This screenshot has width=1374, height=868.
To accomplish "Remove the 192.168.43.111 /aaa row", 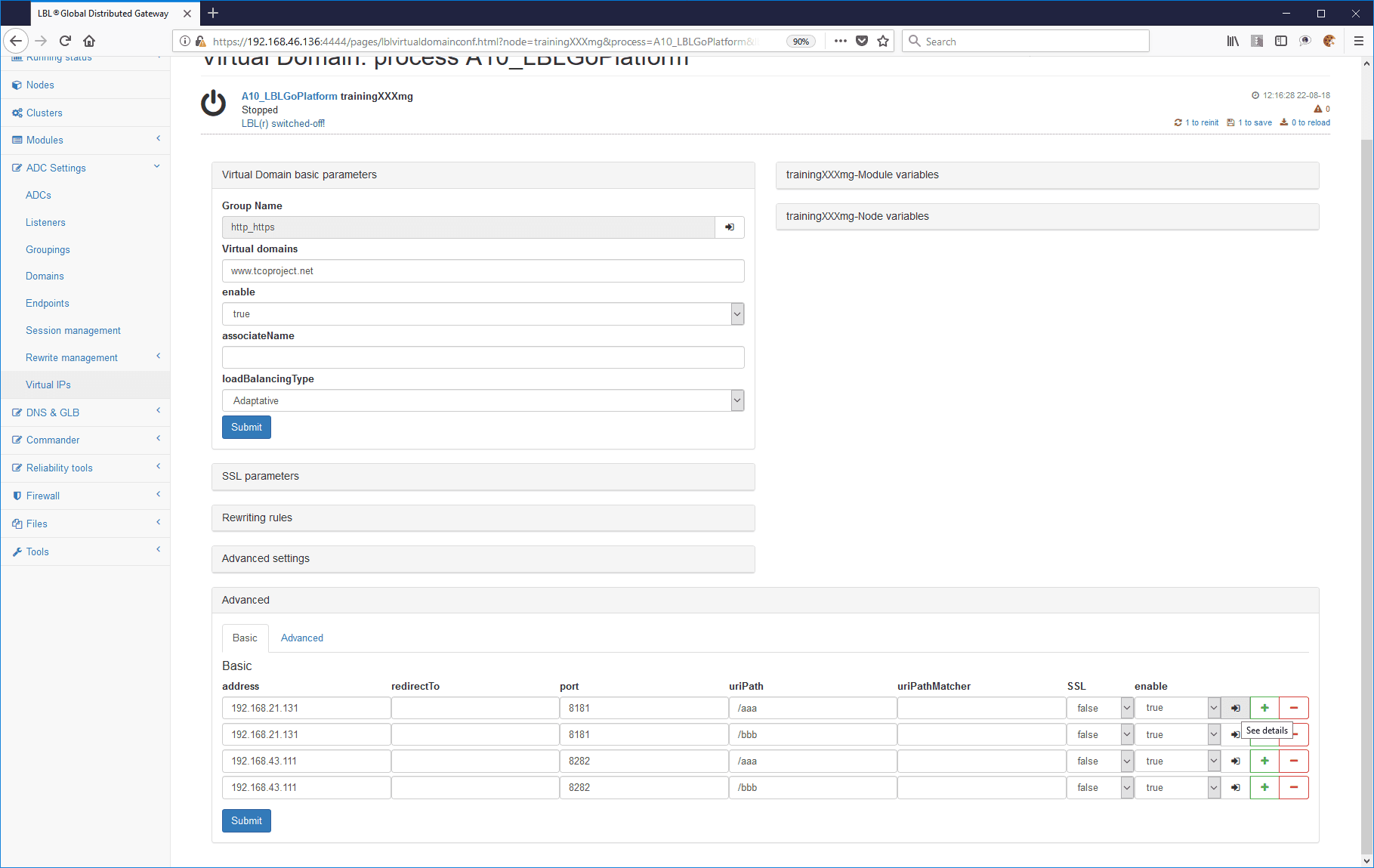I will tap(1294, 761).
